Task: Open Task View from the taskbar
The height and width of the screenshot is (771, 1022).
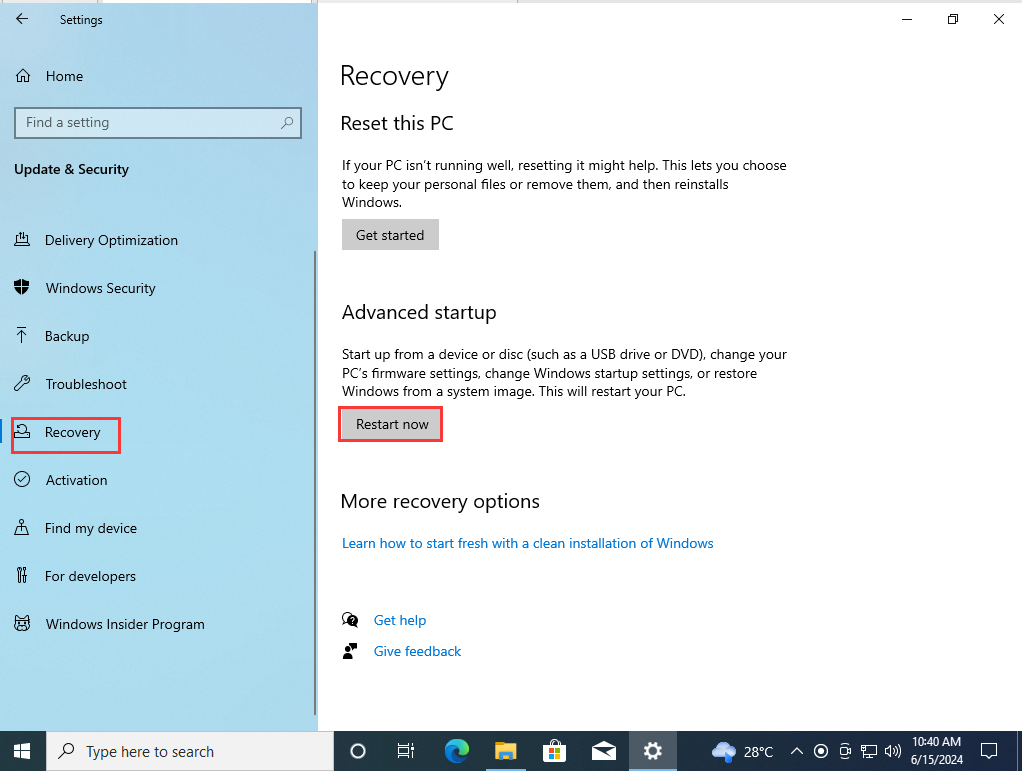Action: click(405, 751)
